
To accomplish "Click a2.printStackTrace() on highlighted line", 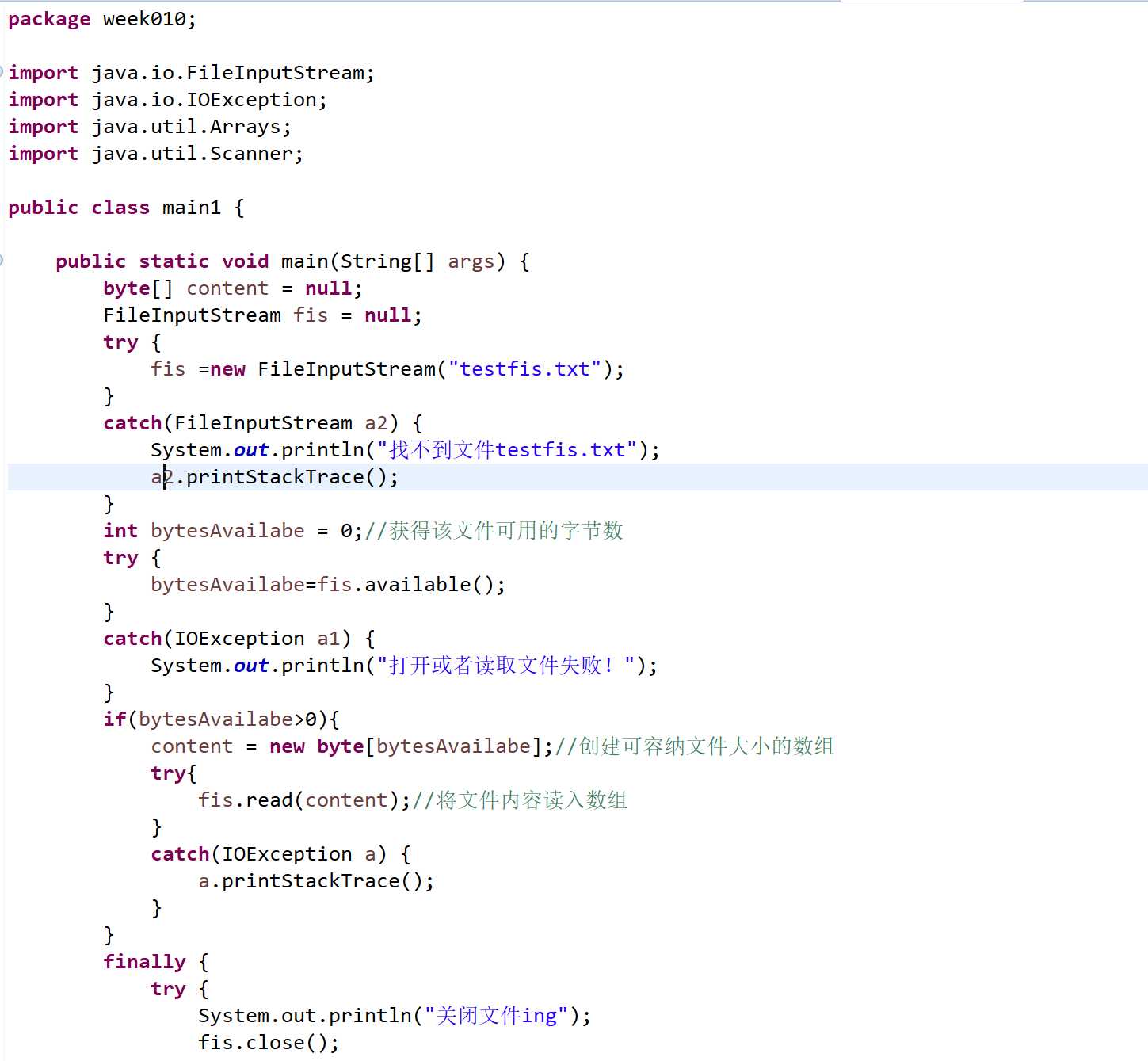I will [x=274, y=477].
